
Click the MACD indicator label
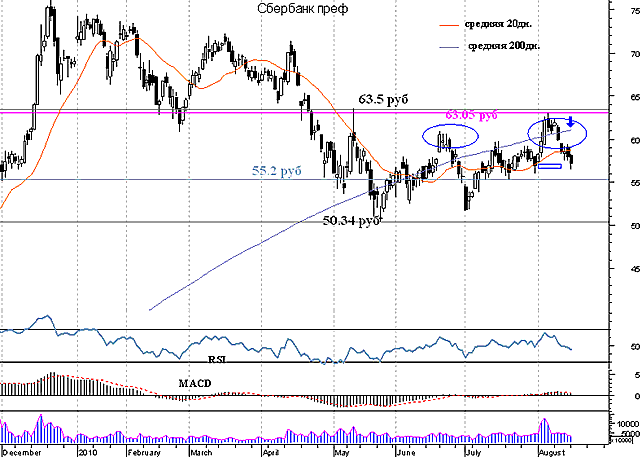(195, 383)
